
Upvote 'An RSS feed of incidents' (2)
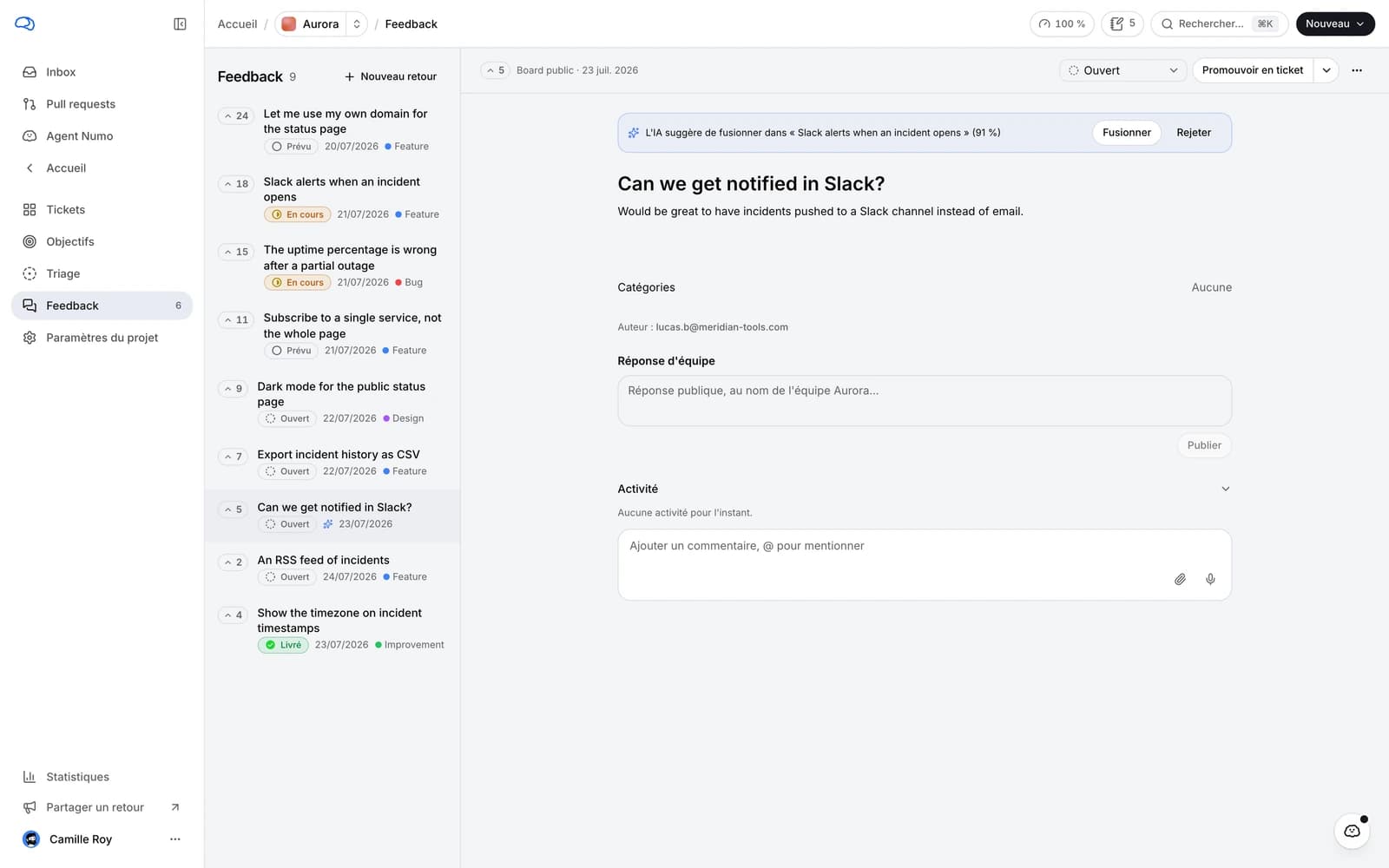233,562
